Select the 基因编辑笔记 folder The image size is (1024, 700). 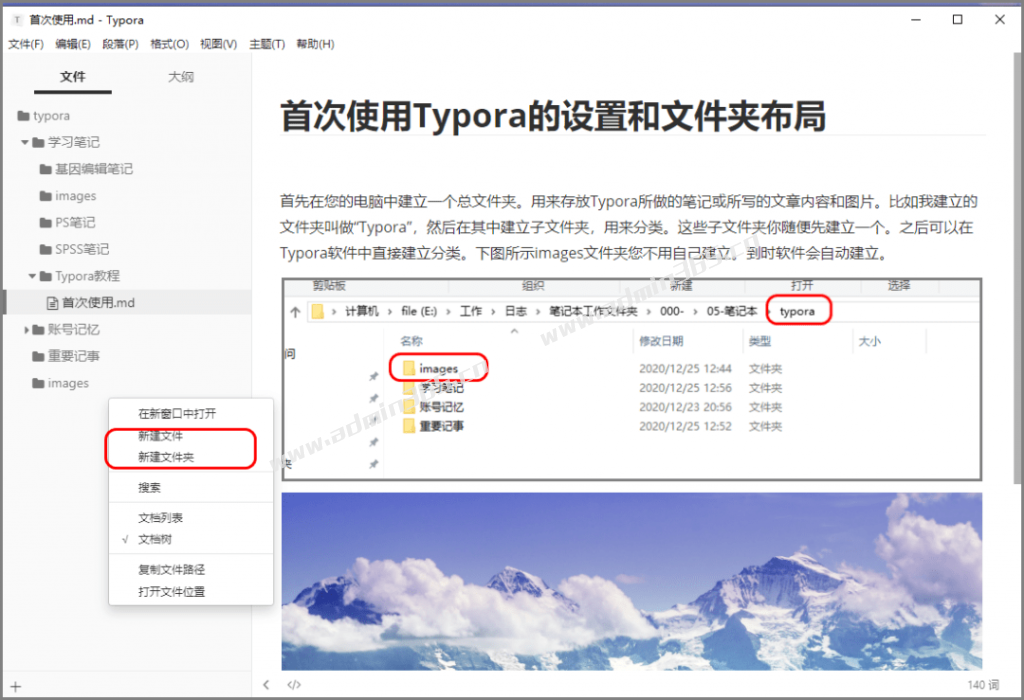[x=93, y=169]
